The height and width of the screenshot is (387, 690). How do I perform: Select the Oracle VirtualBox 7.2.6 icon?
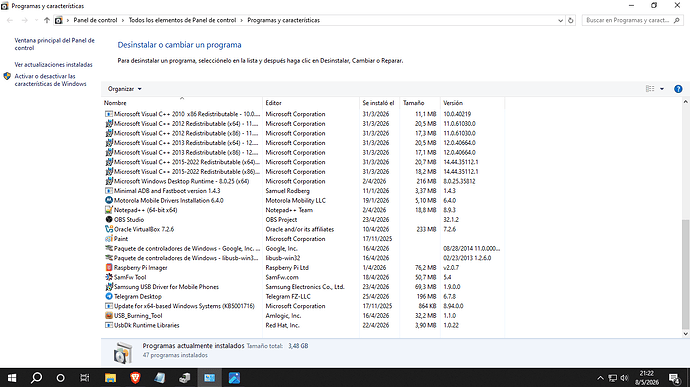coord(109,229)
